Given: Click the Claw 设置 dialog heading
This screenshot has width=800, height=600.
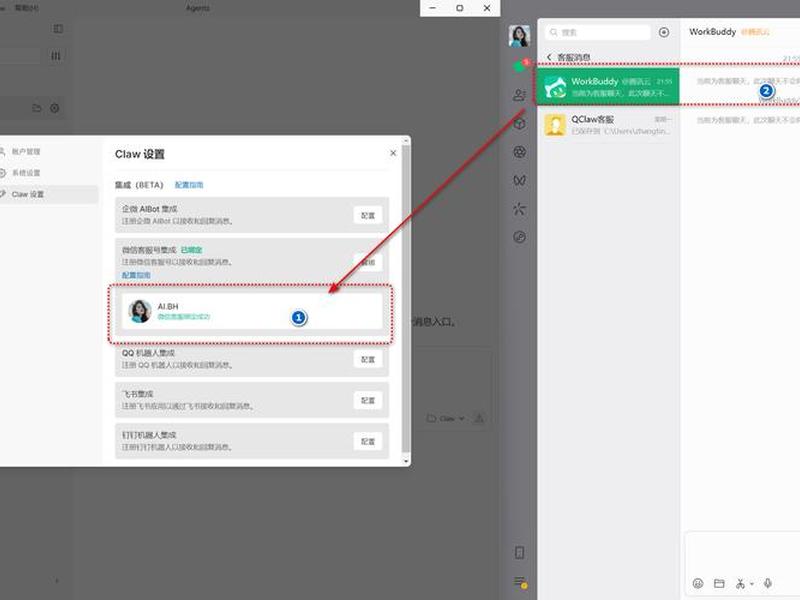Looking at the screenshot, I should click(x=139, y=154).
